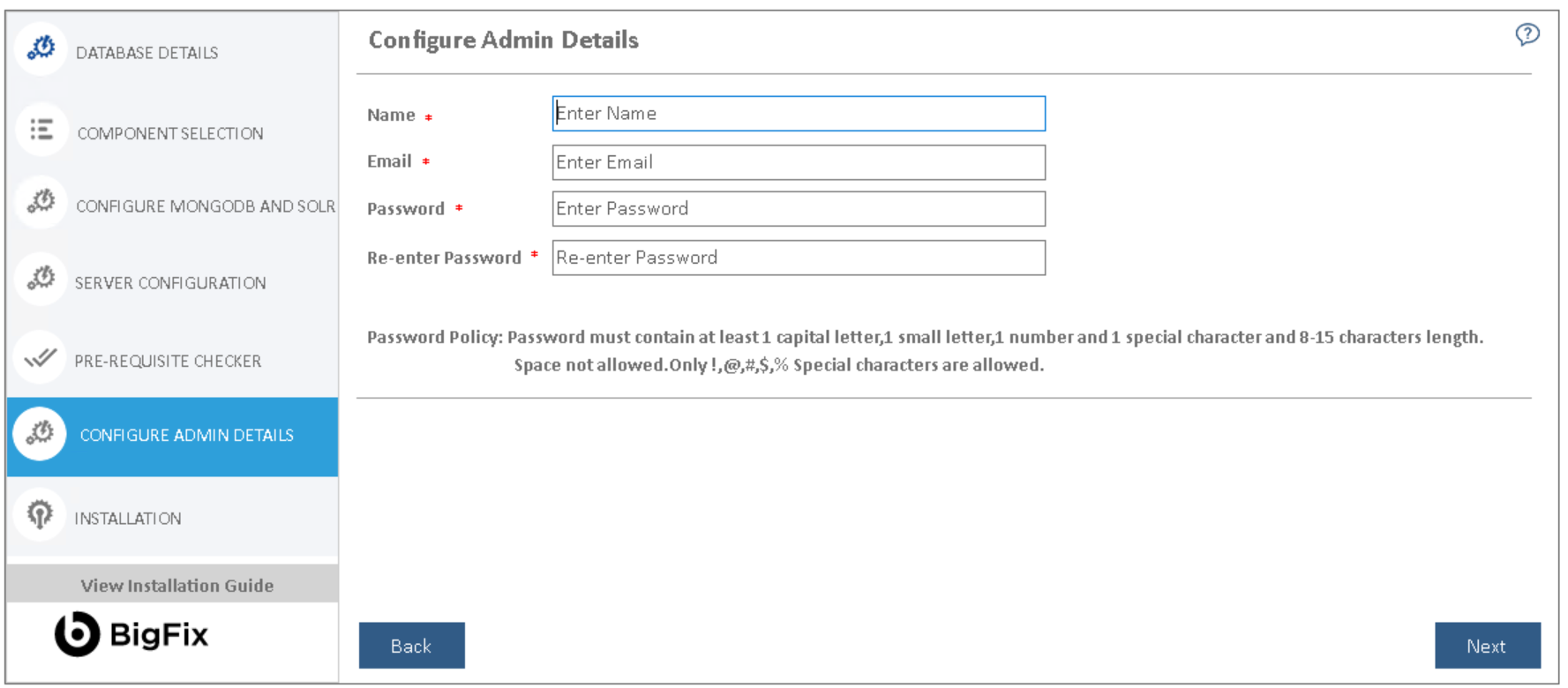Focus the Enter Name field
The image size is (1568, 688).
click(x=799, y=114)
